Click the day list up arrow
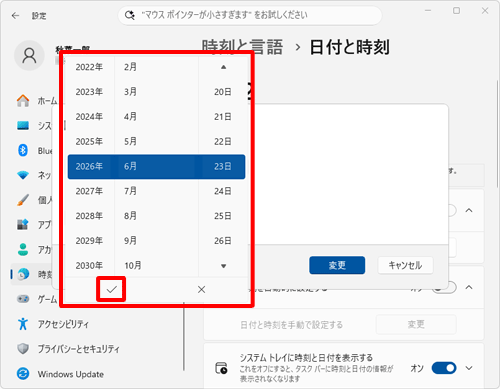The width and height of the screenshot is (500, 389). (223, 67)
